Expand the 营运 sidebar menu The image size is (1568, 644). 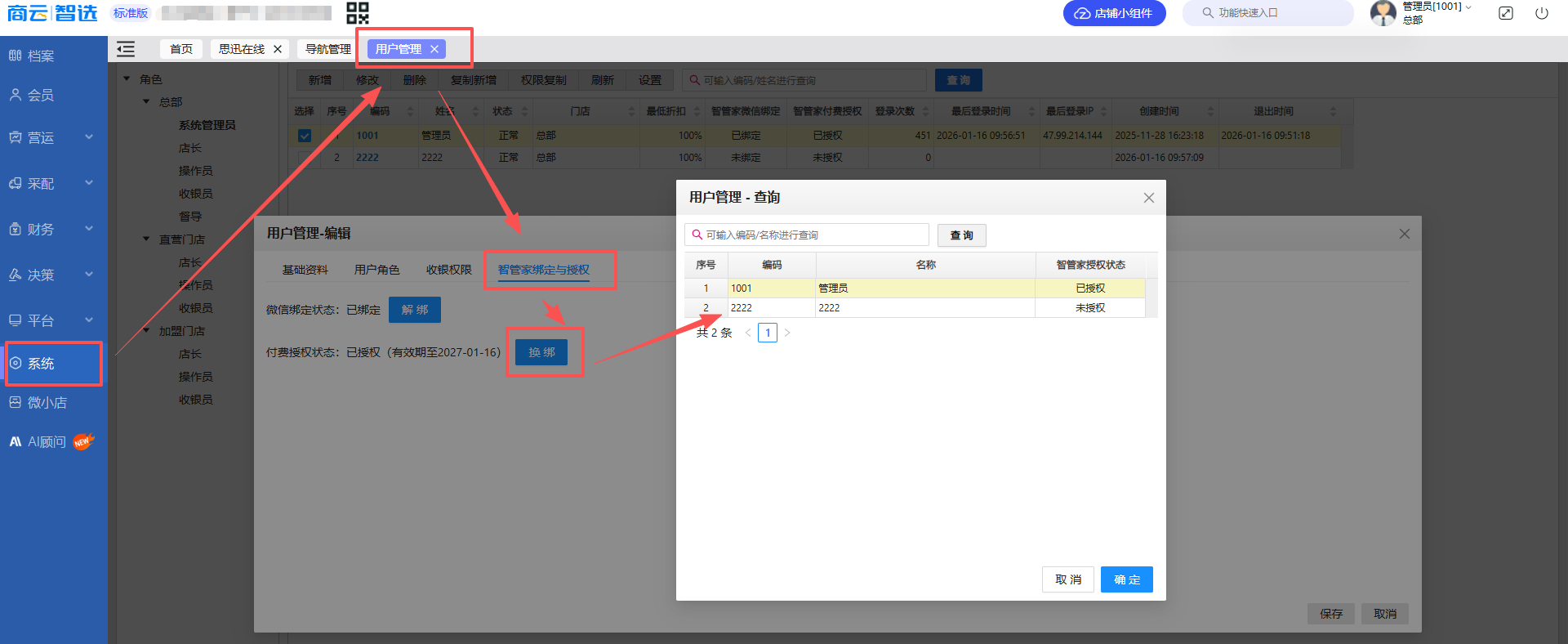[x=51, y=138]
